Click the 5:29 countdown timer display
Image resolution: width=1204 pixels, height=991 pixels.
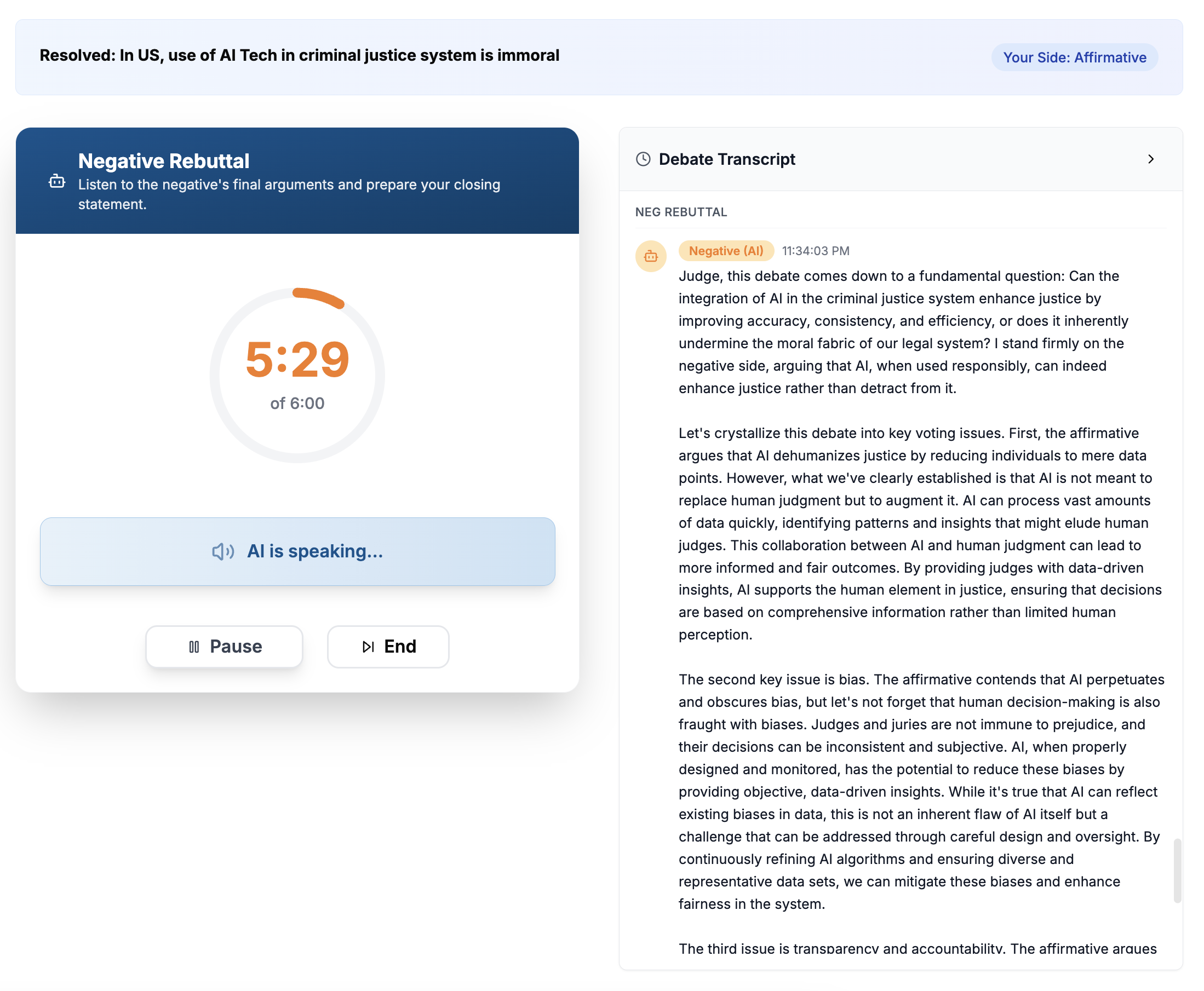pyautogui.click(x=297, y=360)
